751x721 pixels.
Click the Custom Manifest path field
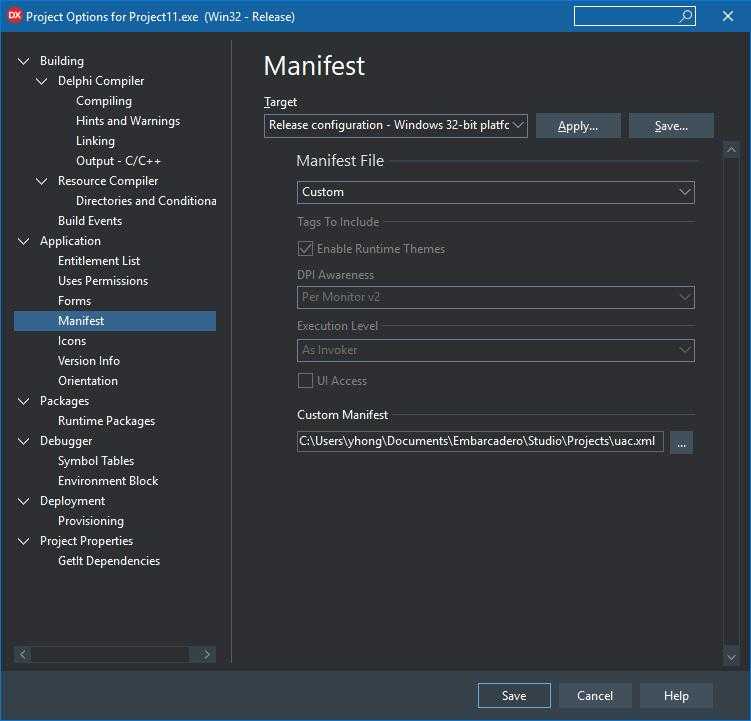480,441
